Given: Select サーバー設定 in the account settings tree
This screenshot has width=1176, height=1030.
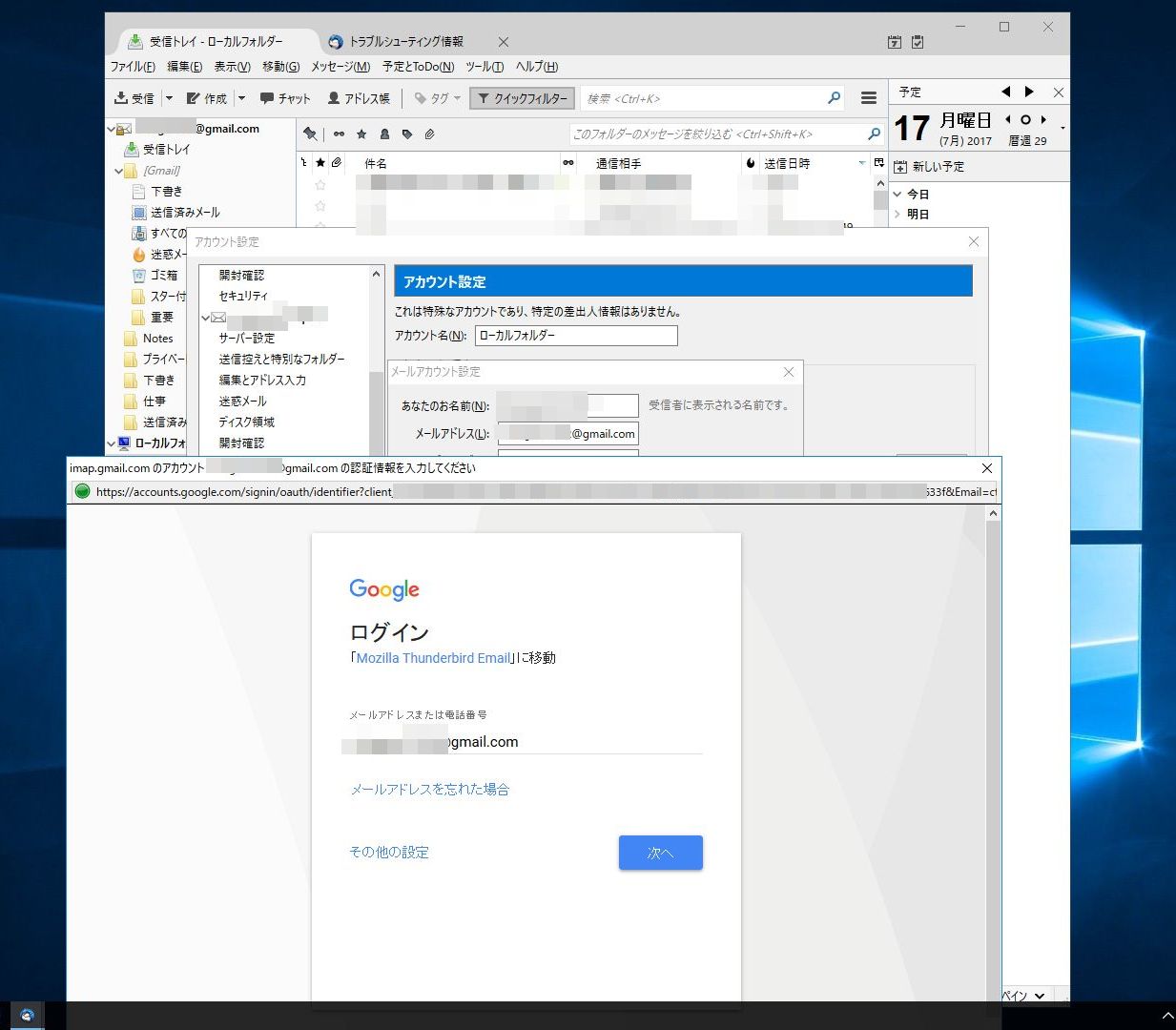Looking at the screenshot, I should (246, 339).
